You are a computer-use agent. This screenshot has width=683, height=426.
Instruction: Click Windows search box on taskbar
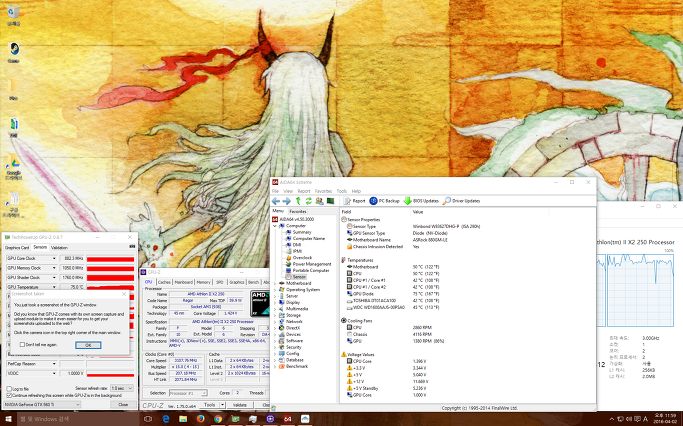point(78,419)
